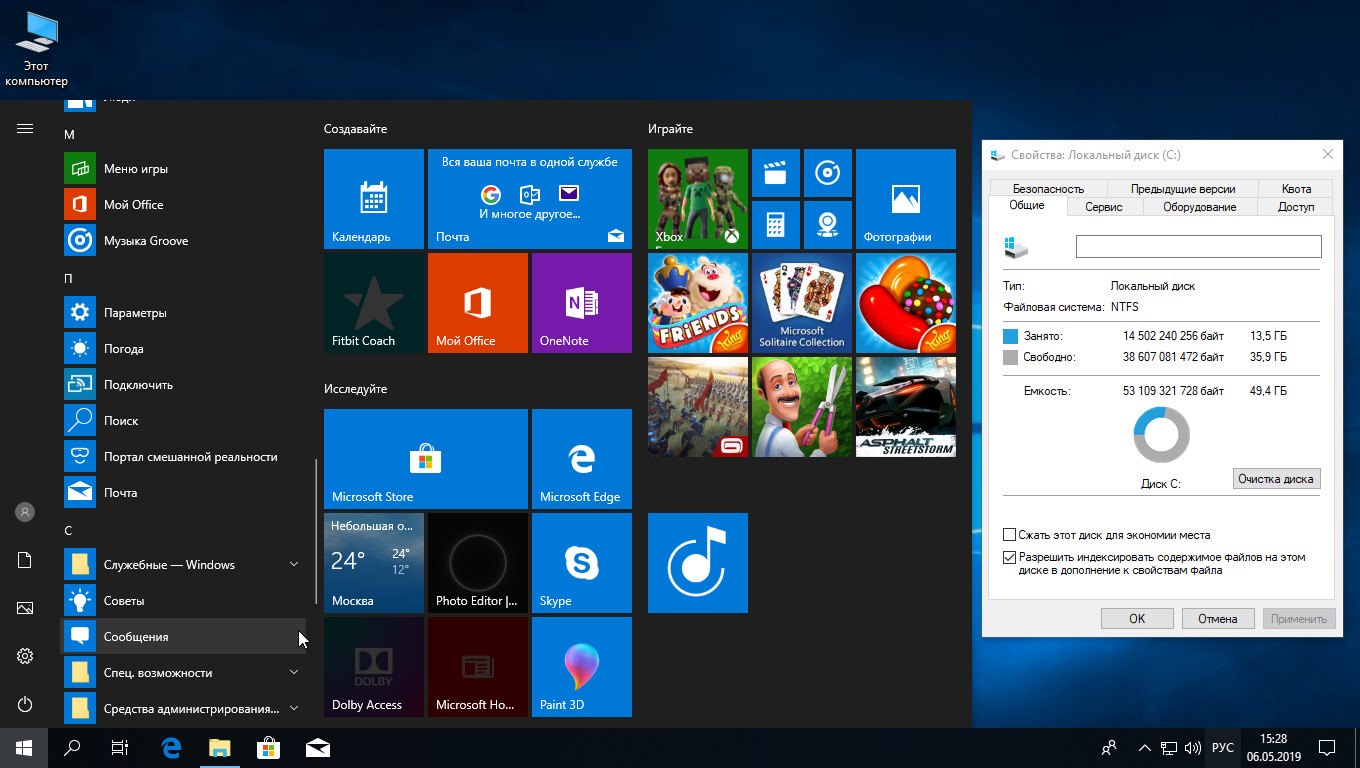Click the РУС language indicator
Screen dimensions: 1360x768
pos(1223,747)
